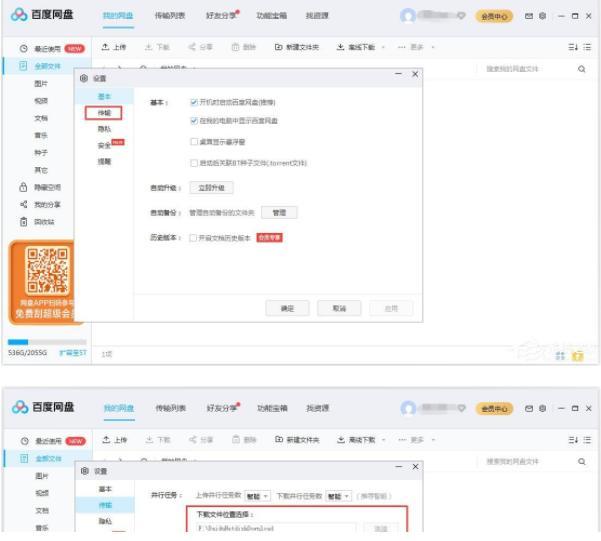This screenshot has width=601, height=541.
Task: Click the 新建文件夹 new folder icon in upper toolbar
Action: pos(279,47)
